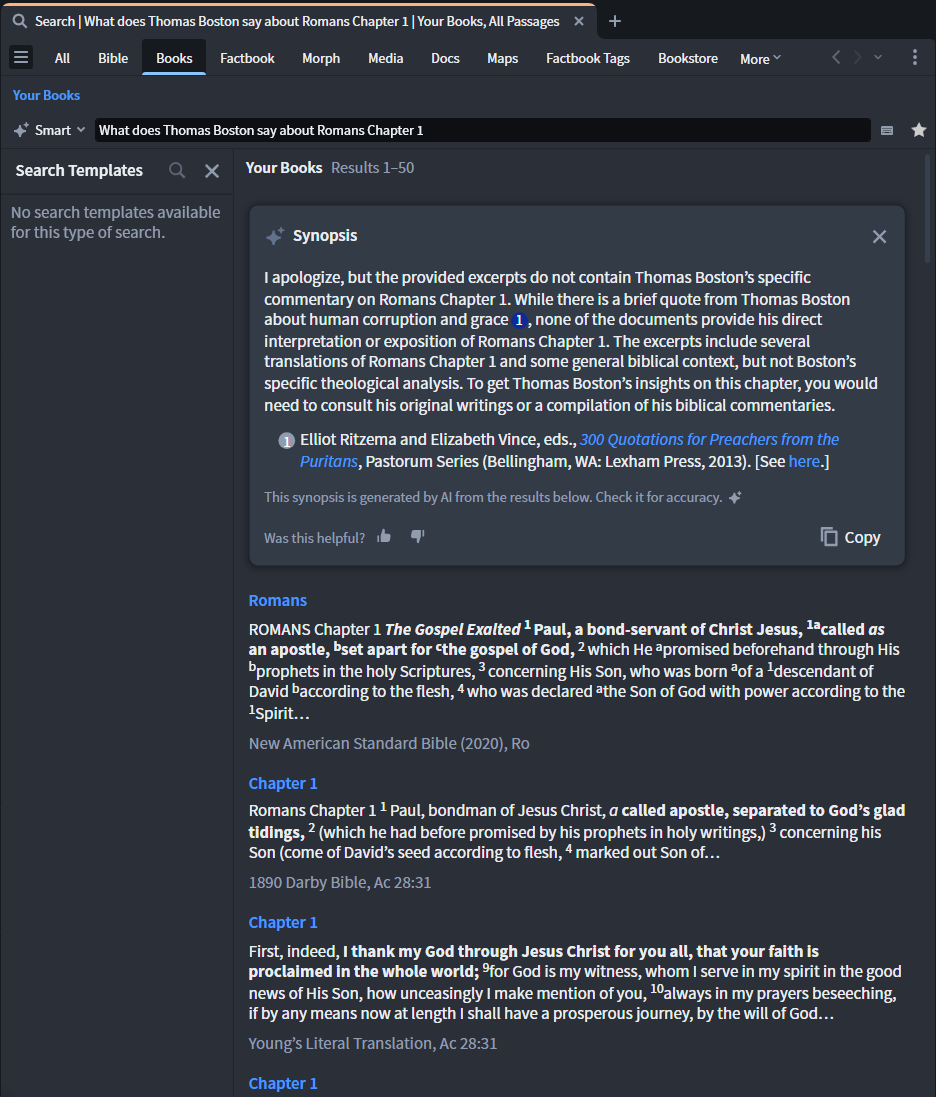Open the on-screen keyboard icon

tap(887, 130)
